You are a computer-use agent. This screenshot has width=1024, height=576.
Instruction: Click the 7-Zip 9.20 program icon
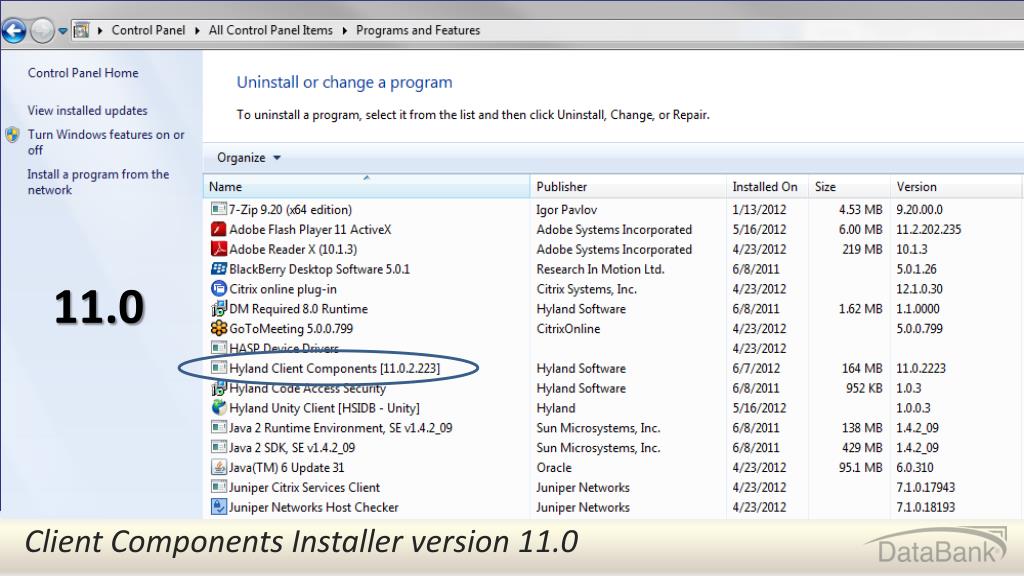(x=219, y=209)
